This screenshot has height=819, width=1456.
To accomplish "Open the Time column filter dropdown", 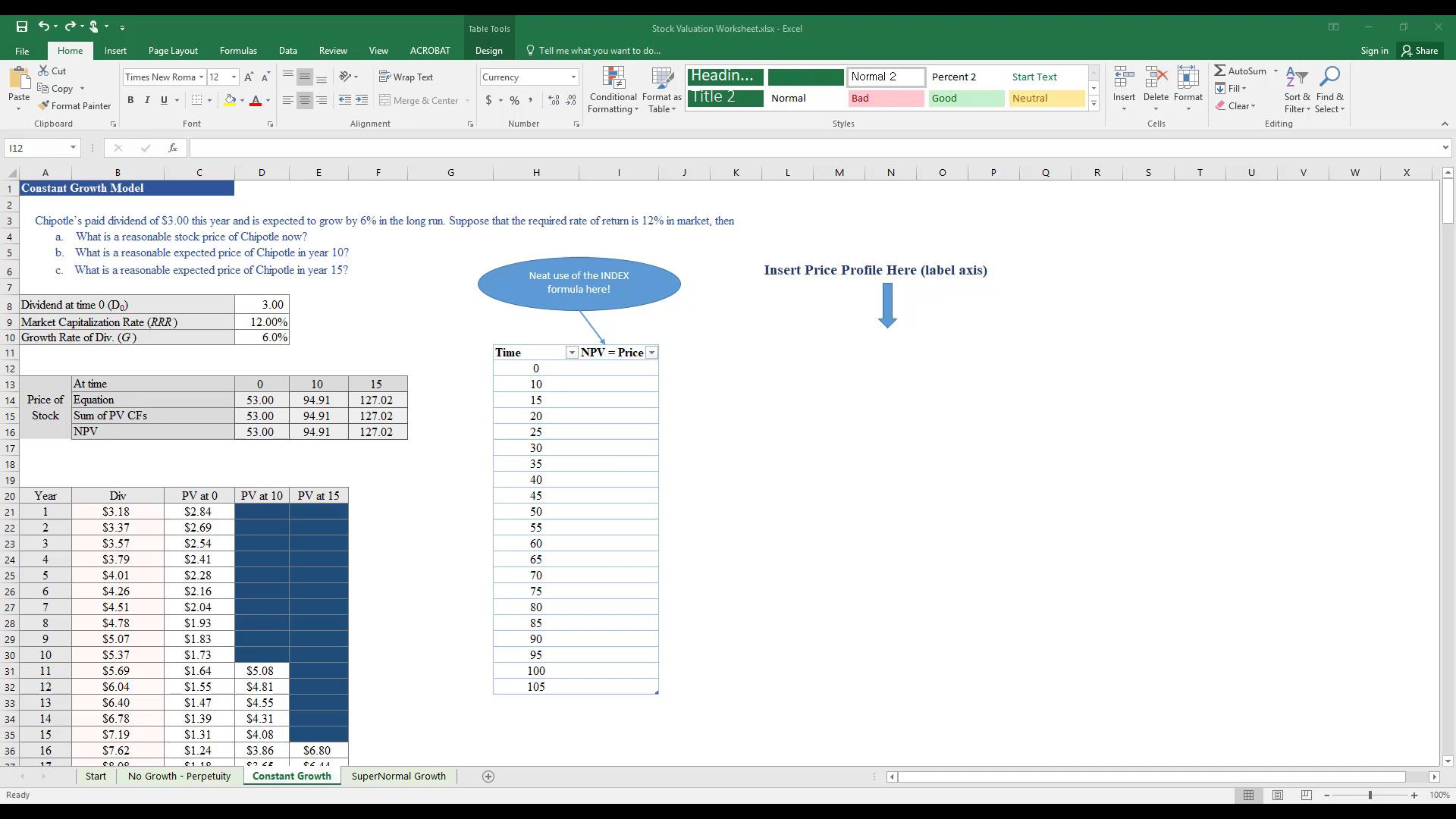I will 572,352.
